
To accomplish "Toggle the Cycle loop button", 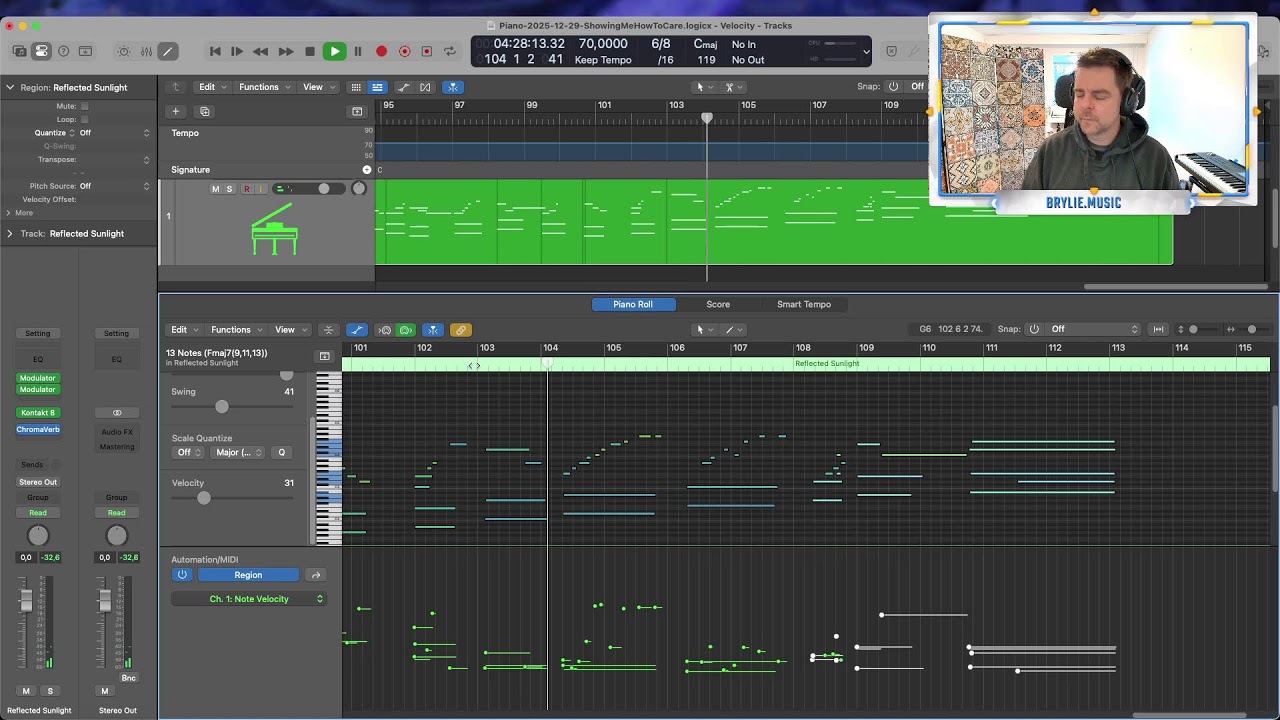I will [x=449, y=51].
